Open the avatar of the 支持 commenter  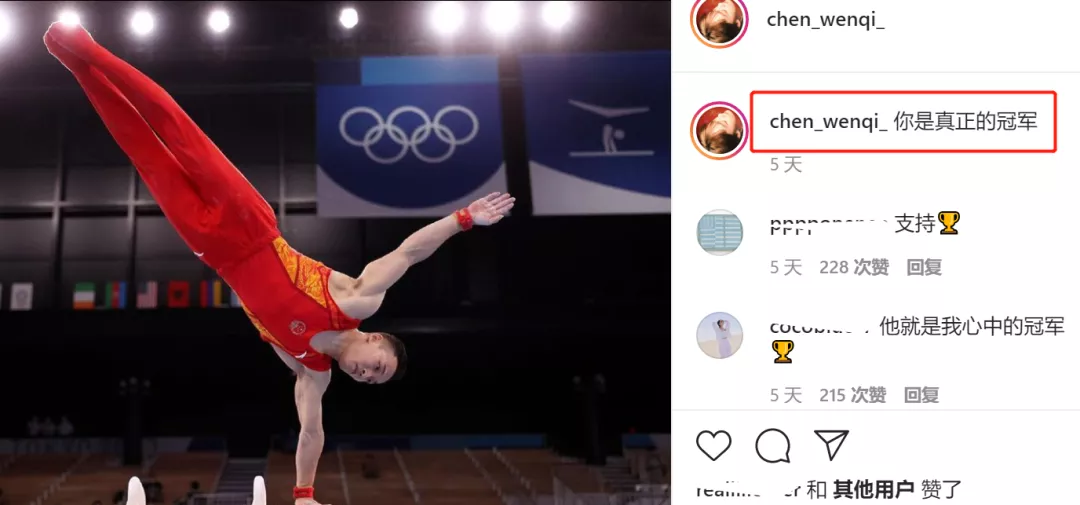point(720,232)
